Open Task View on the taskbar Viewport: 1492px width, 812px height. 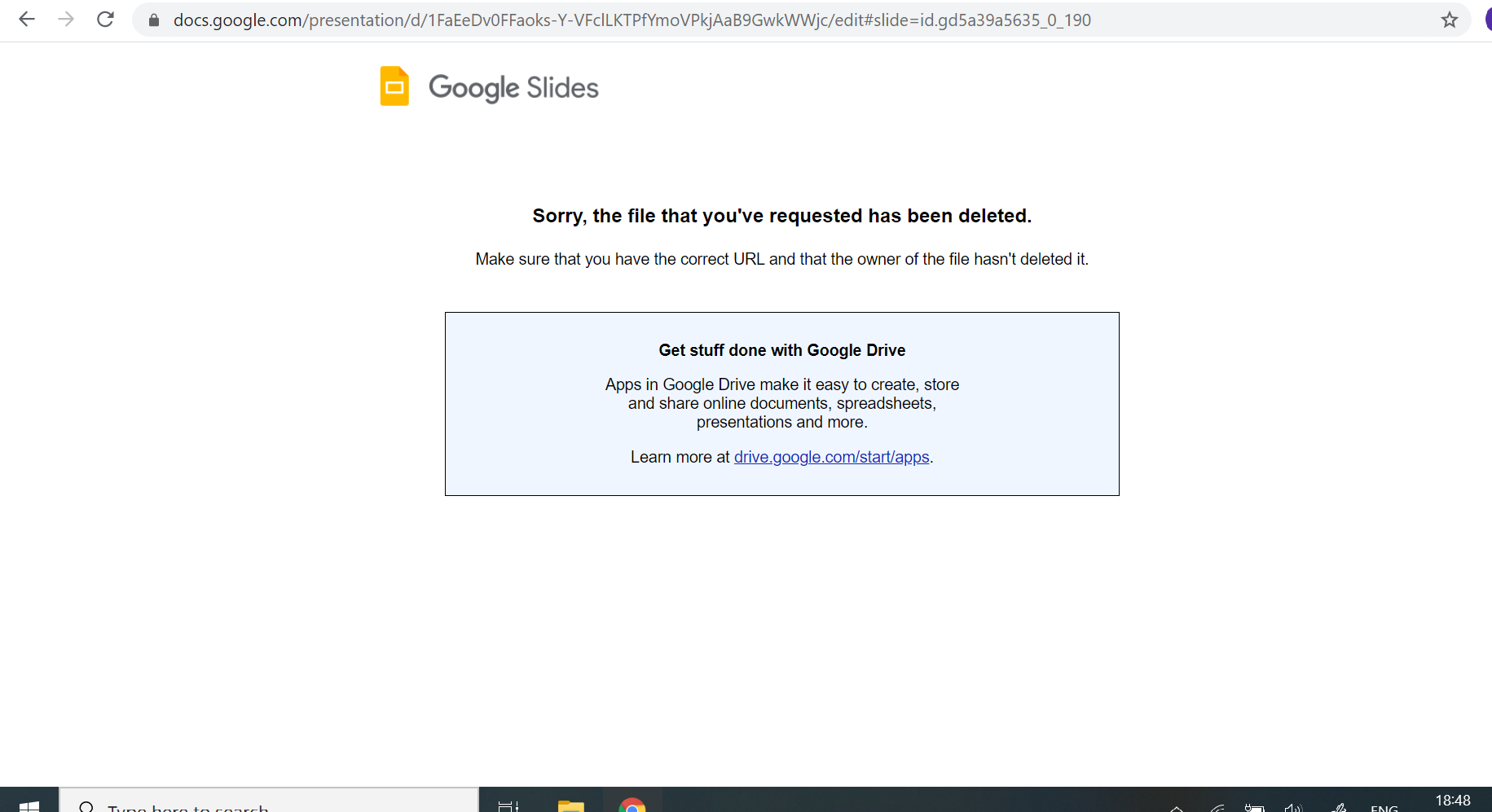508,805
